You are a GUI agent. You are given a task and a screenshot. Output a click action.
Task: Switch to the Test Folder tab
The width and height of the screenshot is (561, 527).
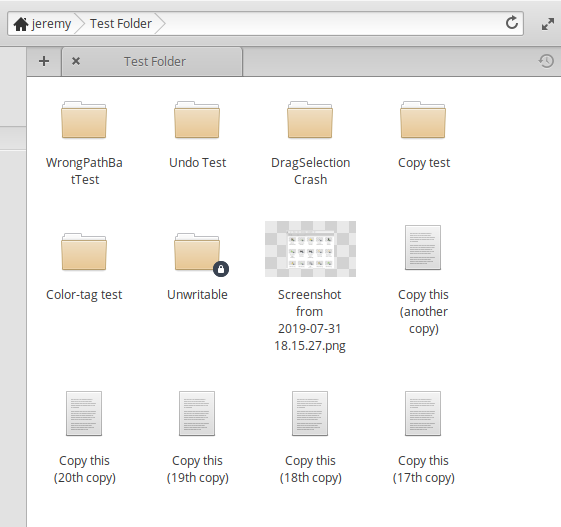152,62
